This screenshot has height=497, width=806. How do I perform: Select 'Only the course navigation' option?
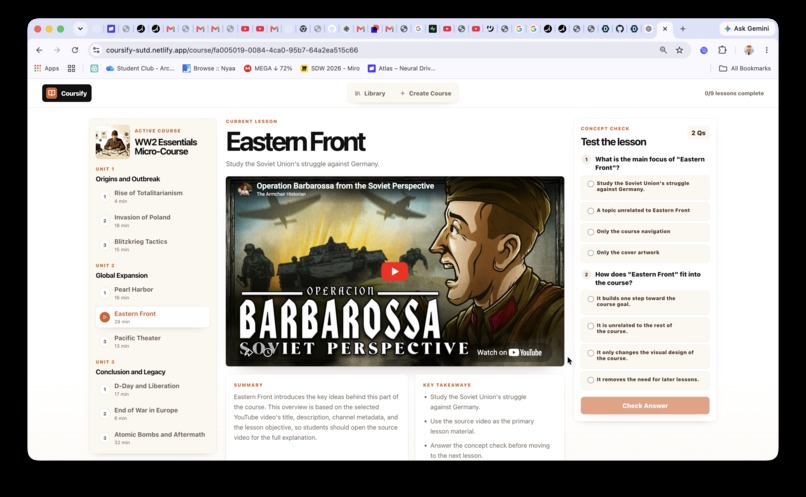(645, 232)
